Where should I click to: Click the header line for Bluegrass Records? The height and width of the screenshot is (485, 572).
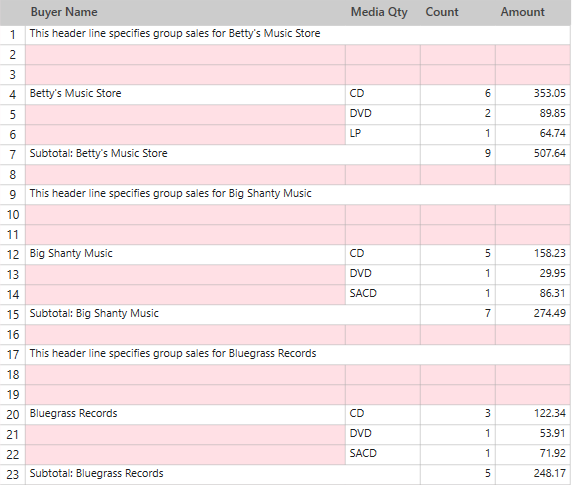pyautogui.click(x=298, y=354)
